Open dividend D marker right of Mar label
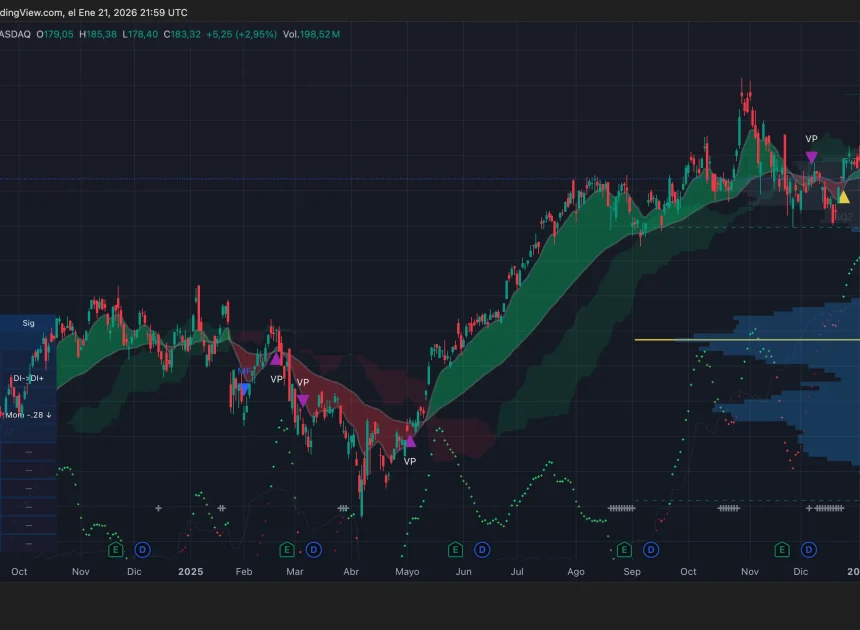 (x=313, y=549)
